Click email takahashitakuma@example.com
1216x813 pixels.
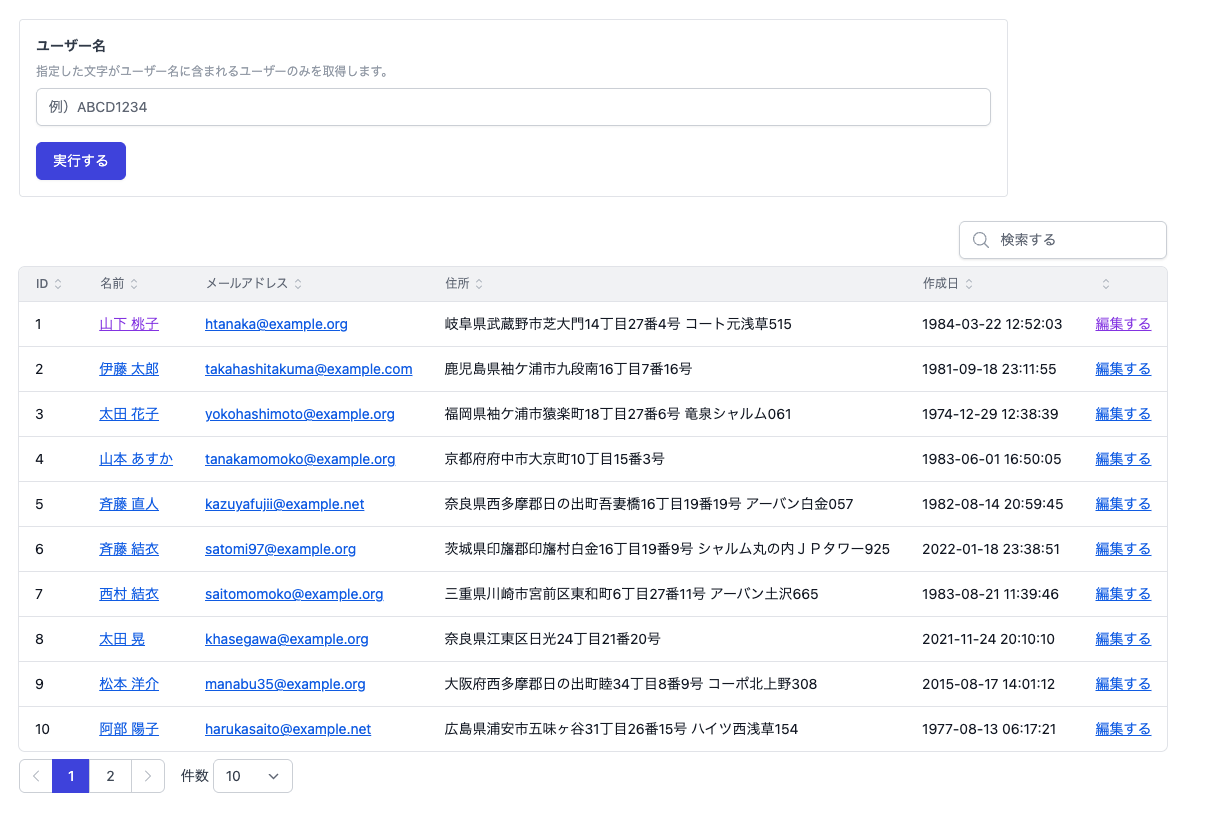(x=308, y=369)
